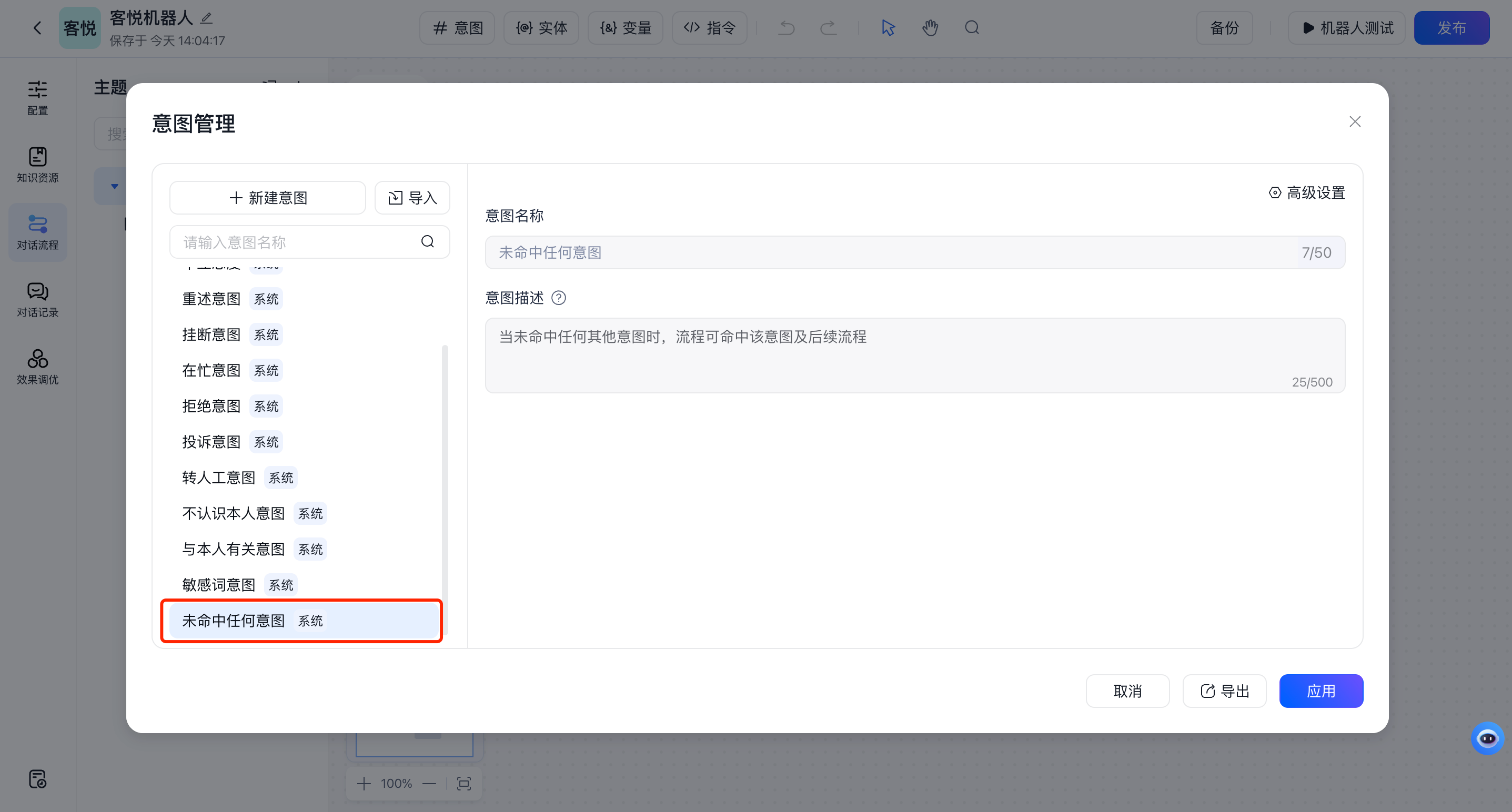Select the # 意图 tool in top toolbar
This screenshot has height=812, width=1512.
pos(457,27)
